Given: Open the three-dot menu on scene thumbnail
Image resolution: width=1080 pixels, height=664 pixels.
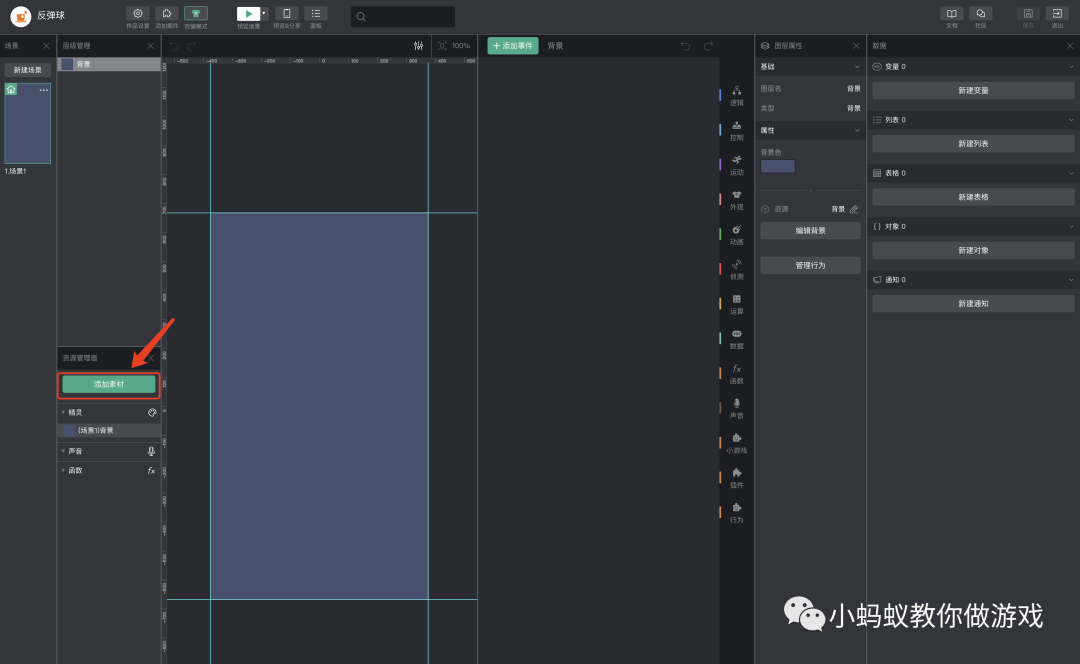Looking at the screenshot, I should [43, 90].
